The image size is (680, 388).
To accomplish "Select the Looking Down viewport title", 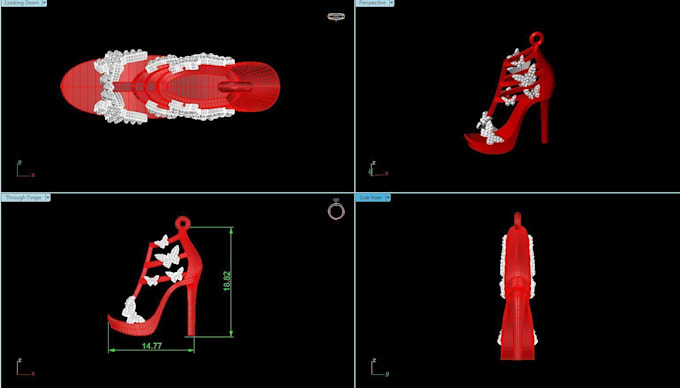I will pyautogui.click(x=21, y=3).
